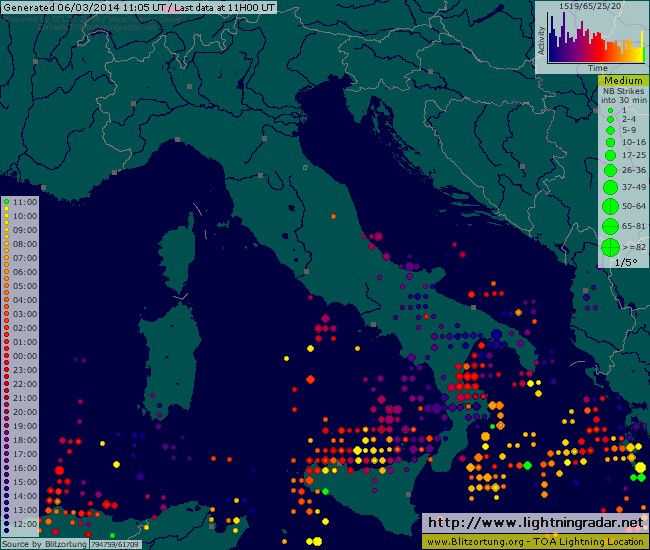Click the '10:00' time legend label
Viewport: 650px width, 550px height.
[x=25, y=216]
